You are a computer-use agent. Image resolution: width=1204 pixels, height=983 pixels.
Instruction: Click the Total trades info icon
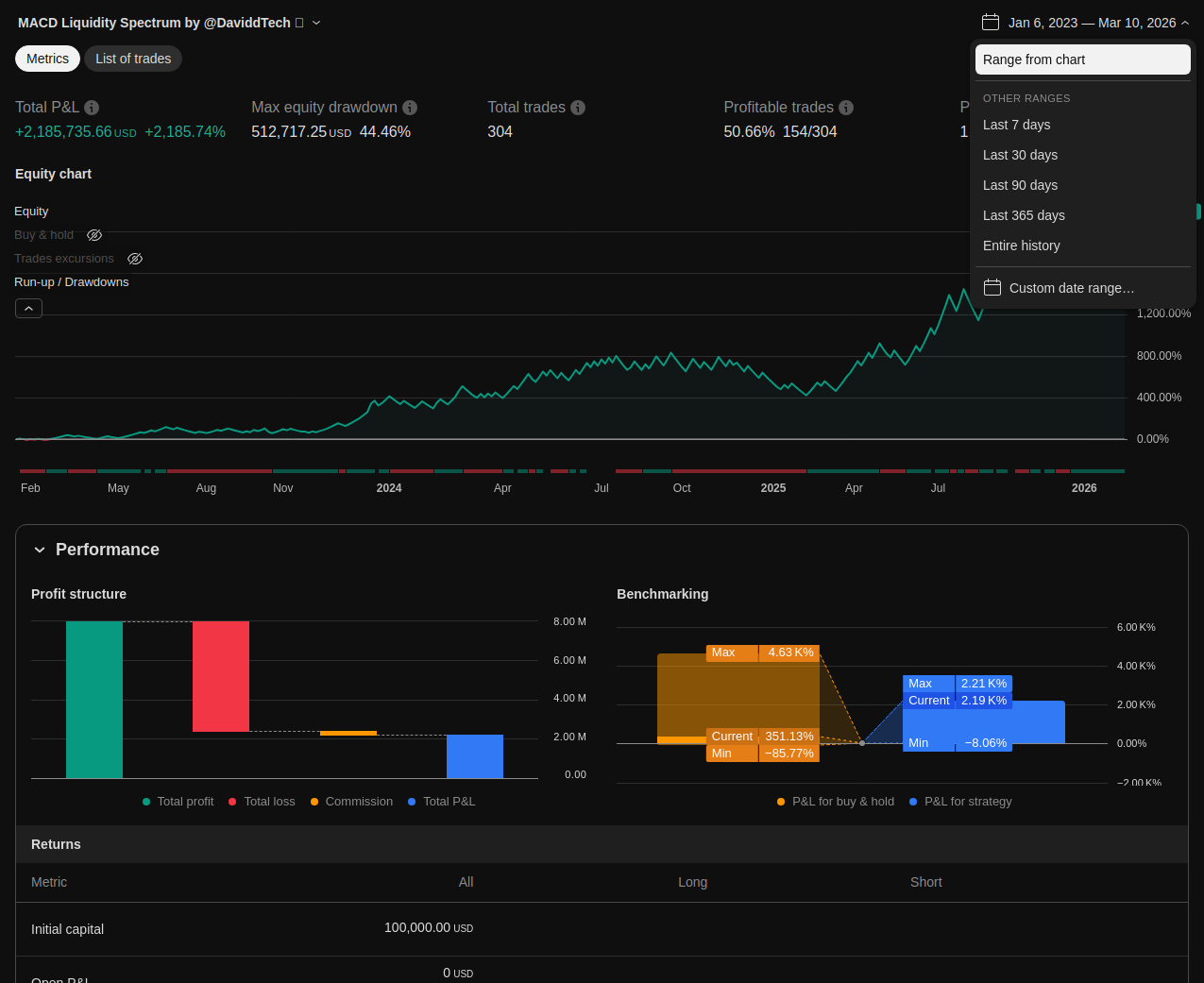pyautogui.click(x=578, y=108)
